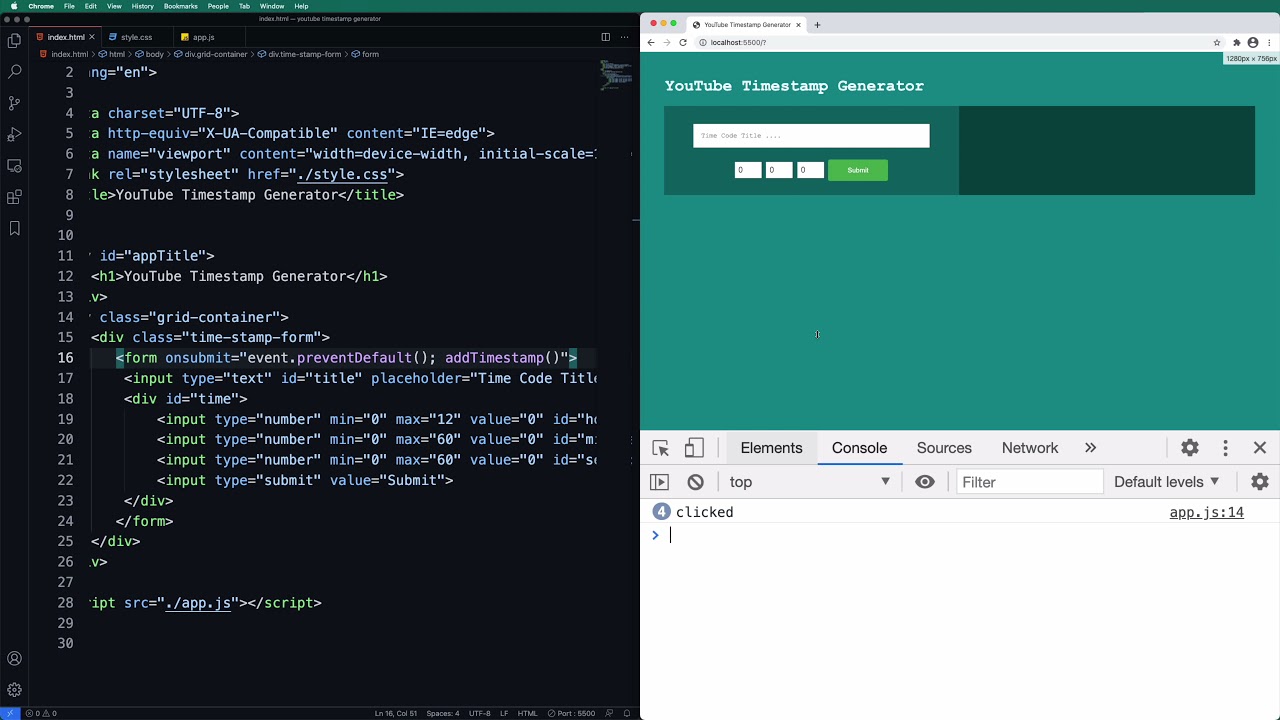Close the DevTools panel
Screen dimensions: 1280x720
click(1260, 448)
